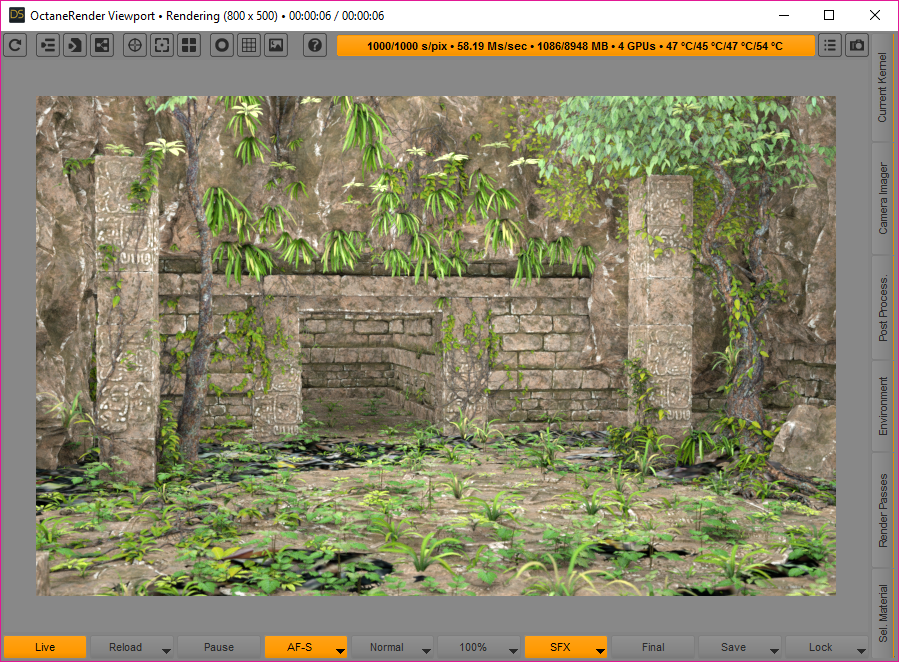
Task: Click the Reload button
Action: coord(126,647)
